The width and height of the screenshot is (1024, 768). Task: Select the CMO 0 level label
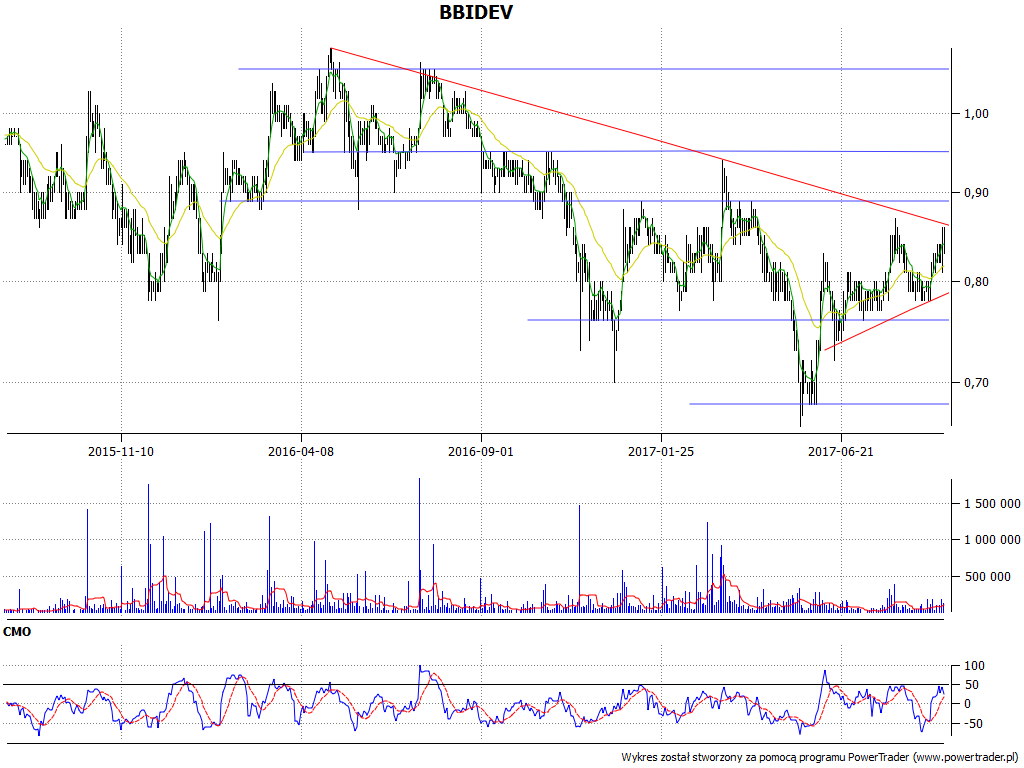(x=968, y=704)
